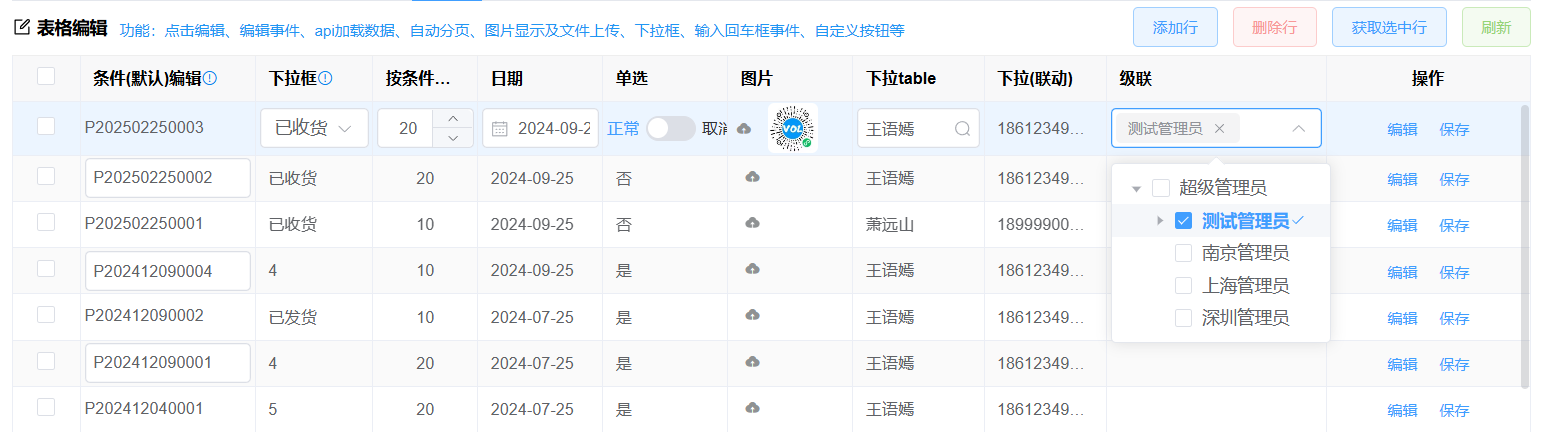This screenshot has height=432, width=1541.
Task: Collapse the 级联 cascader dropdown arrow
Action: click(1298, 128)
